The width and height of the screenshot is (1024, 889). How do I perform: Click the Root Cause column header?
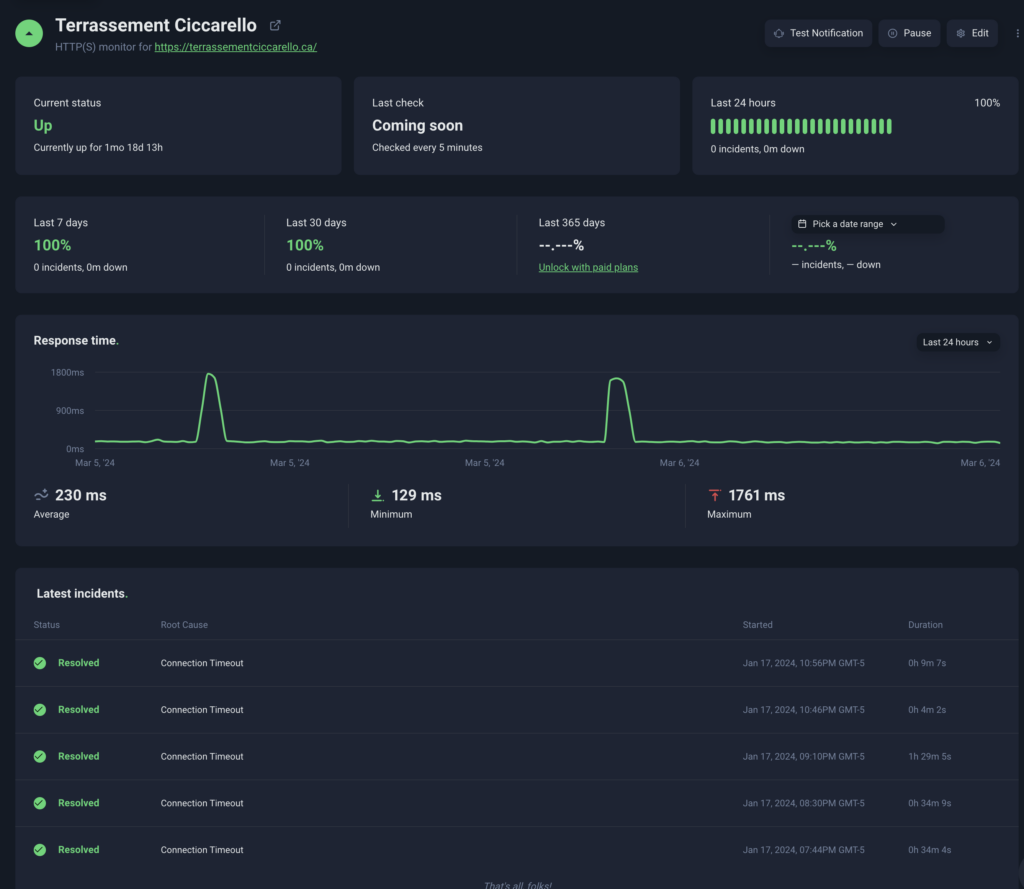(x=184, y=625)
